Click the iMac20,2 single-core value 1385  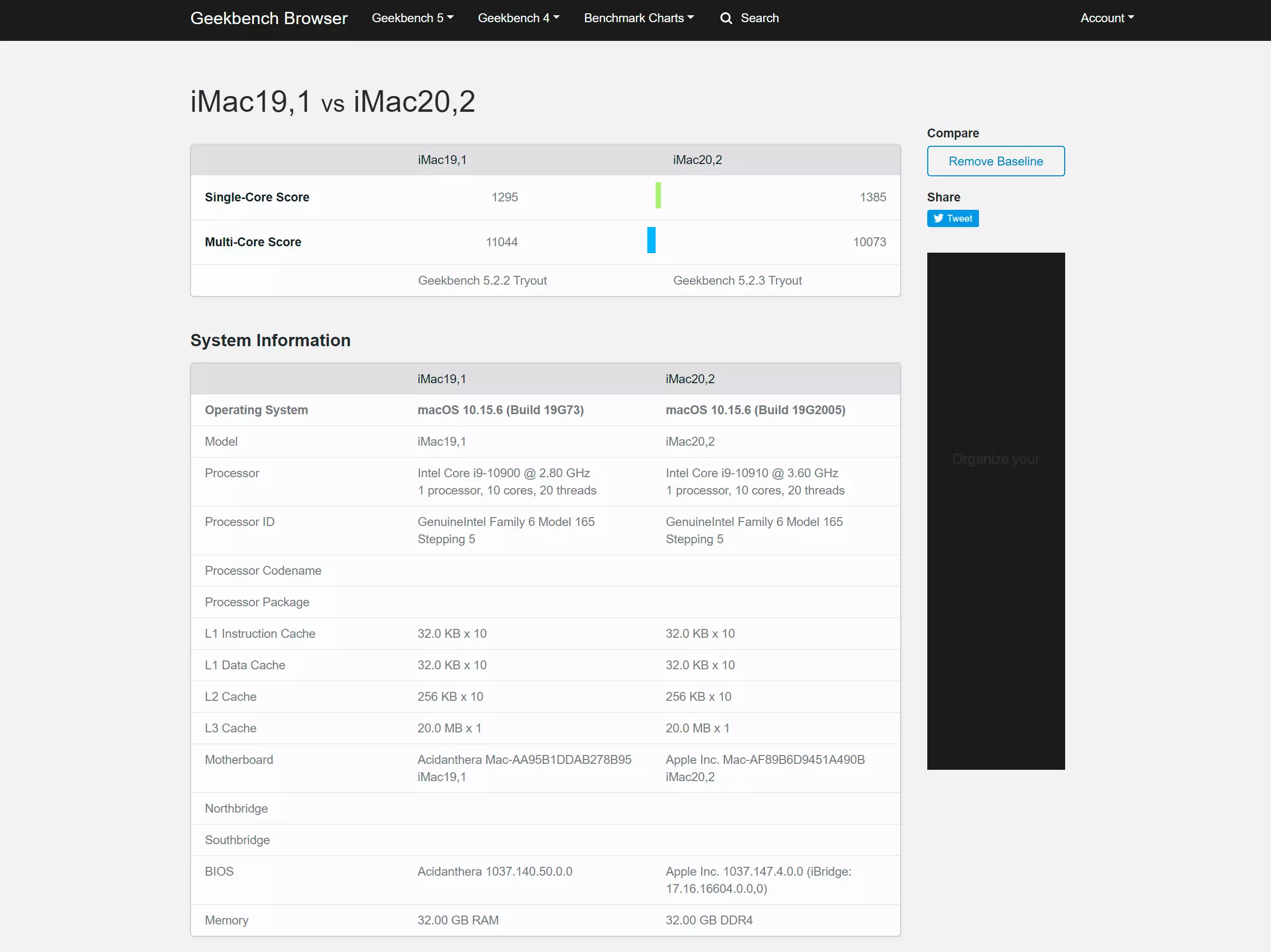pos(872,197)
